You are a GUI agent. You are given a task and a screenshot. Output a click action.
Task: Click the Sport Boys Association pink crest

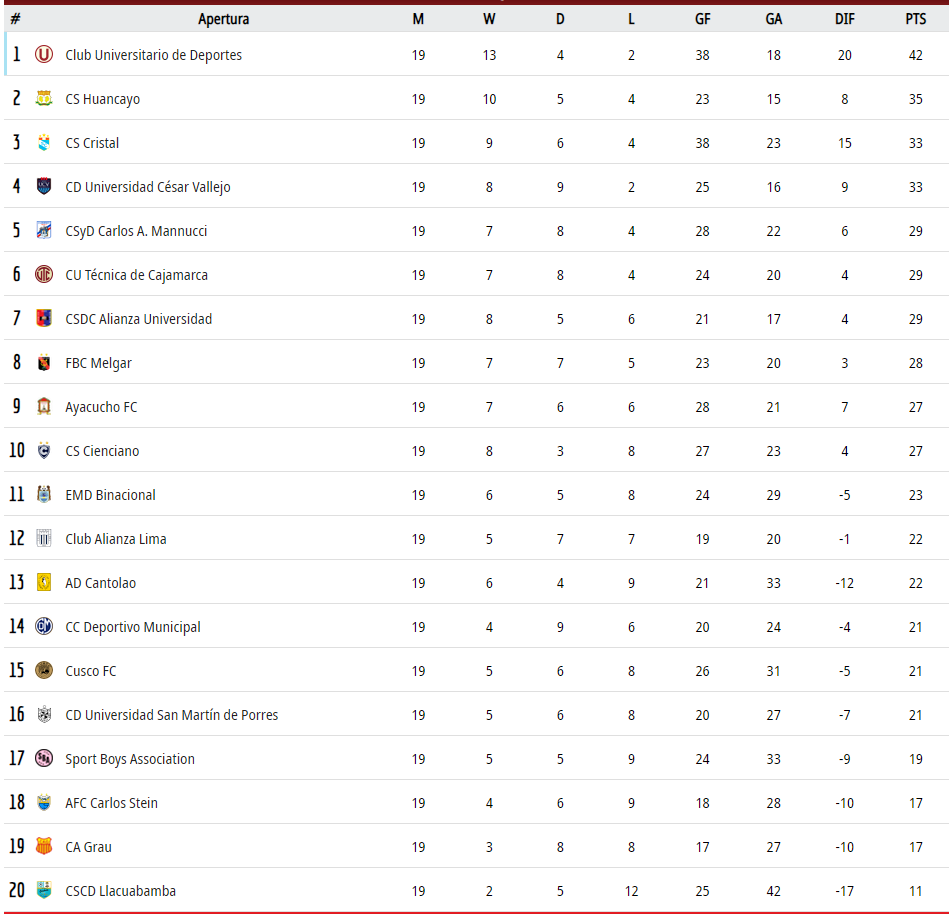[44, 758]
